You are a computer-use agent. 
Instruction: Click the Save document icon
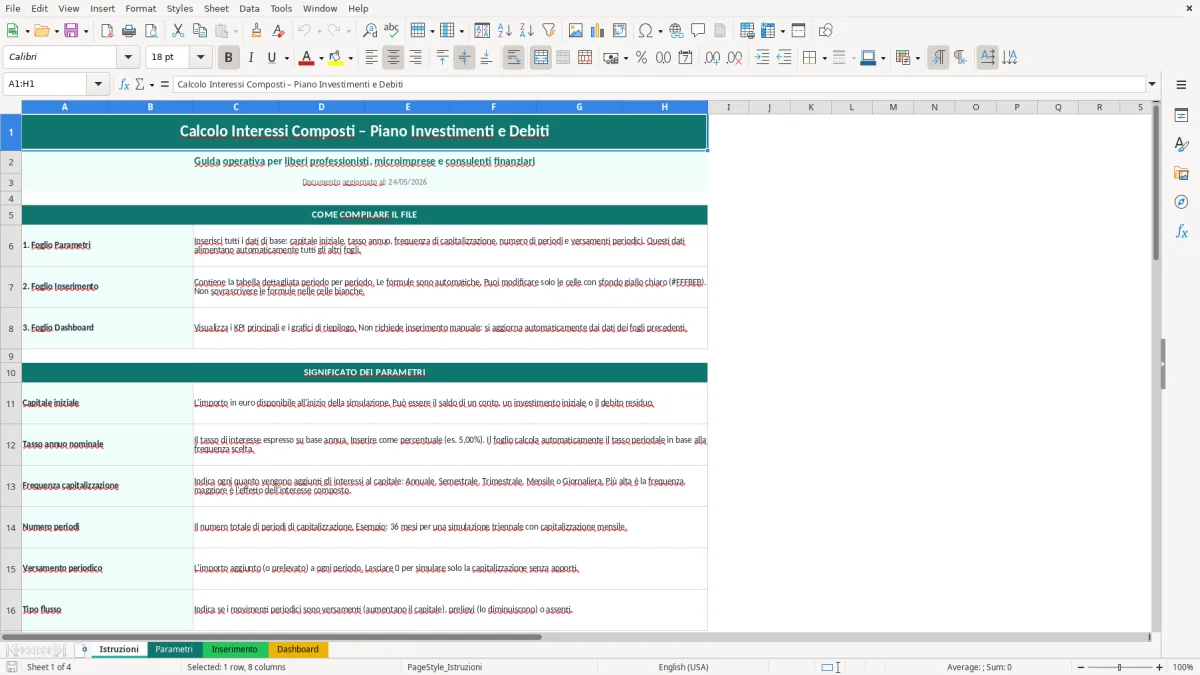(71, 31)
